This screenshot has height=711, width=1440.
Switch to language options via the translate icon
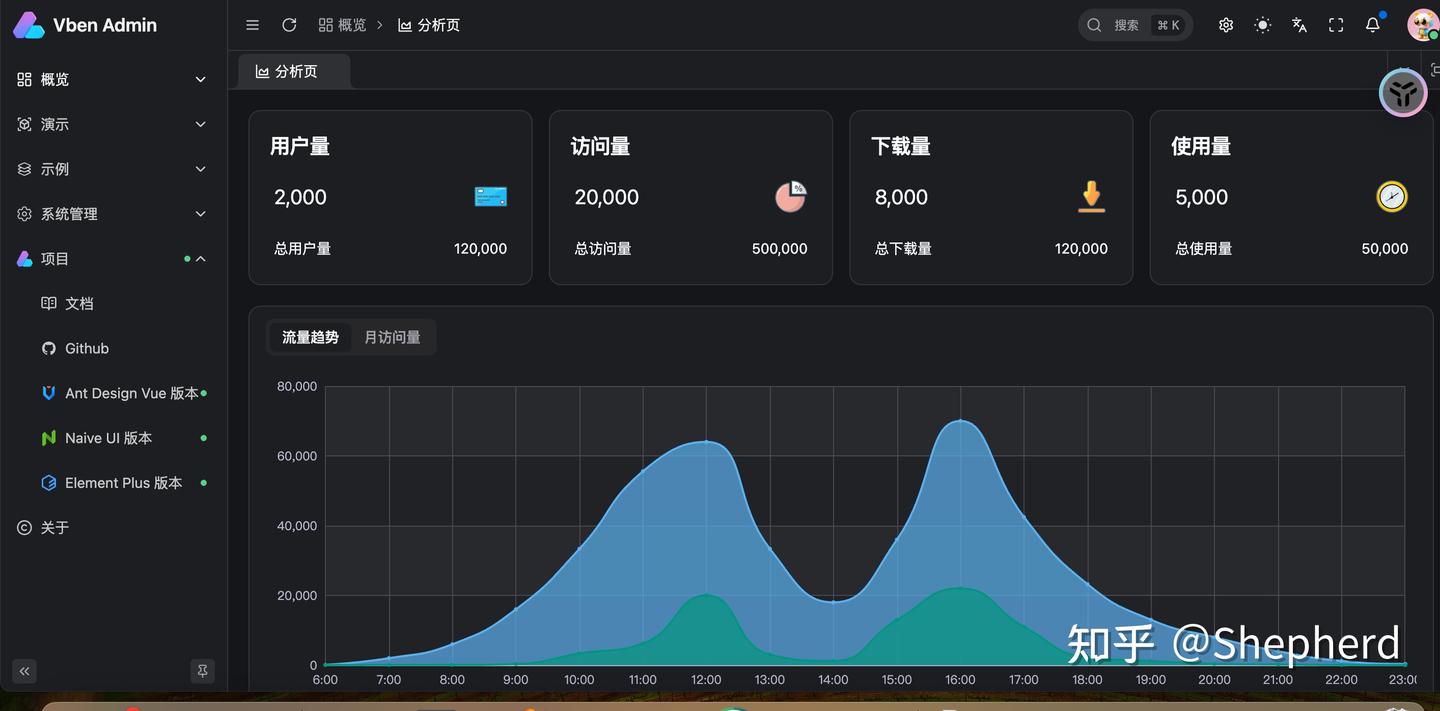1299,24
